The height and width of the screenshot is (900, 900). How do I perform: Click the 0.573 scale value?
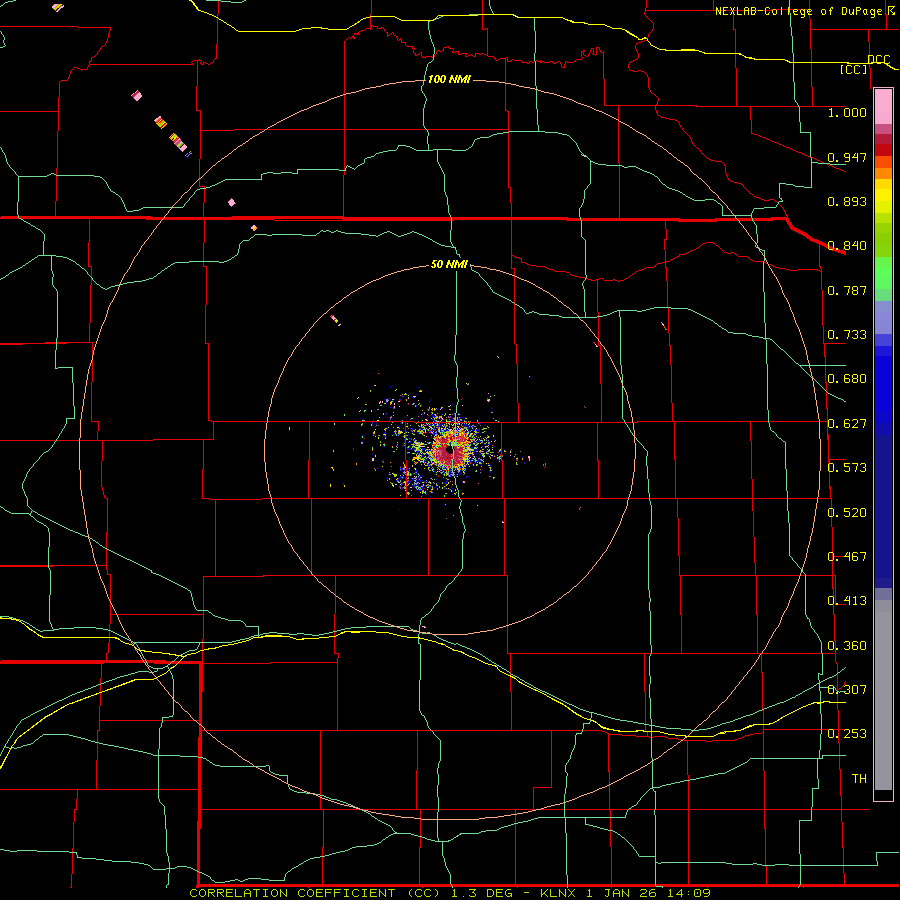point(847,468)
